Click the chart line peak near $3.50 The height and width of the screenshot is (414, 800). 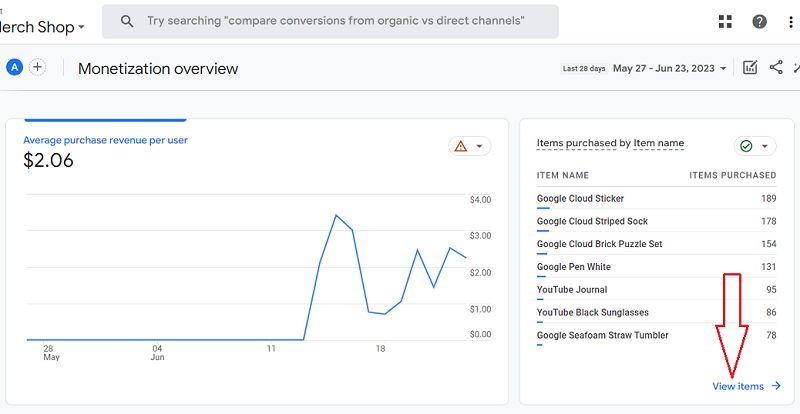pyautogui.click(x=336, y=215)
